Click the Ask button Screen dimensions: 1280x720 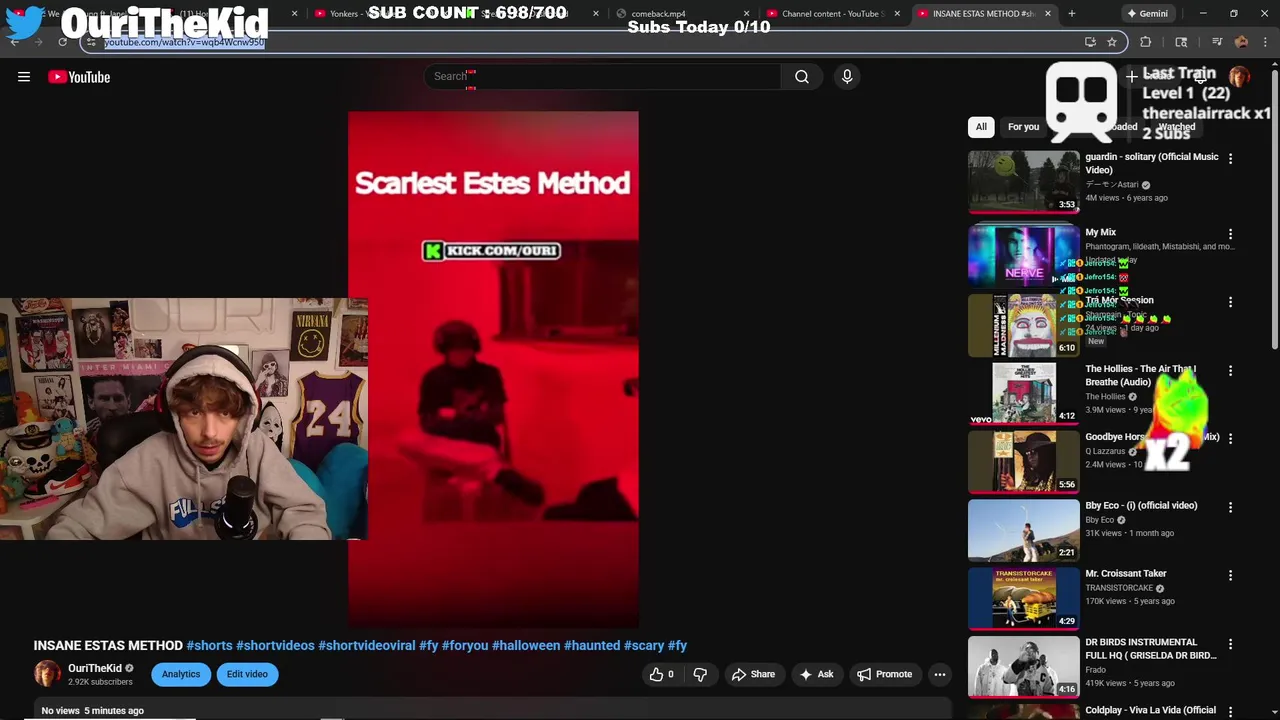point(816,675)
